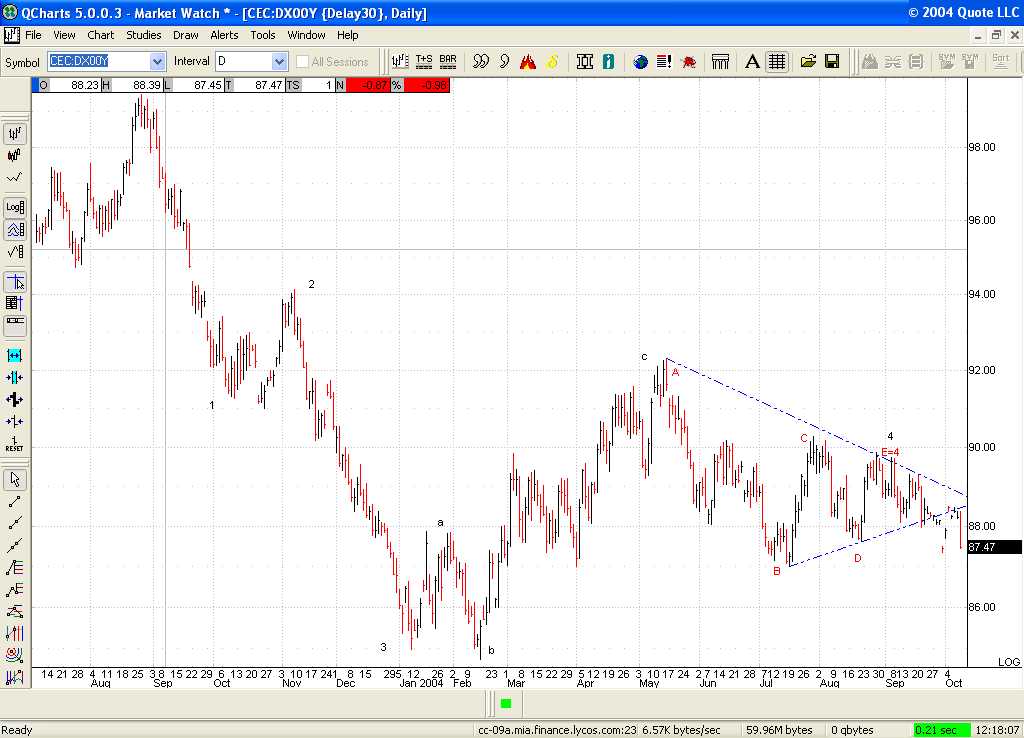This screenshot has height=738, width=1024.
Task: Select the arrow pointer tool
Action: [x=14, y=480]
